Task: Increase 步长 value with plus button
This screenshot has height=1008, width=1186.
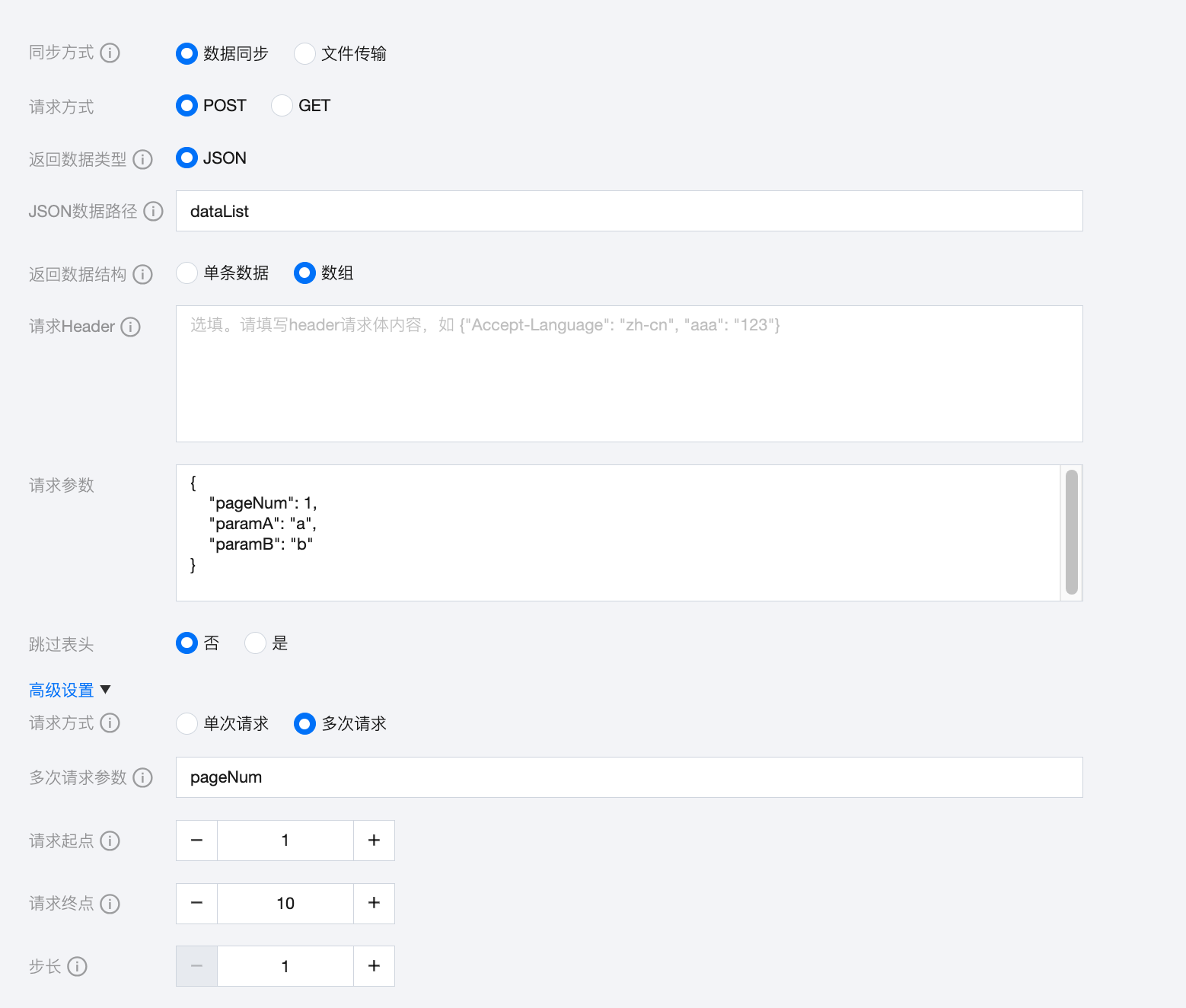Action: (x=374, y=966)
